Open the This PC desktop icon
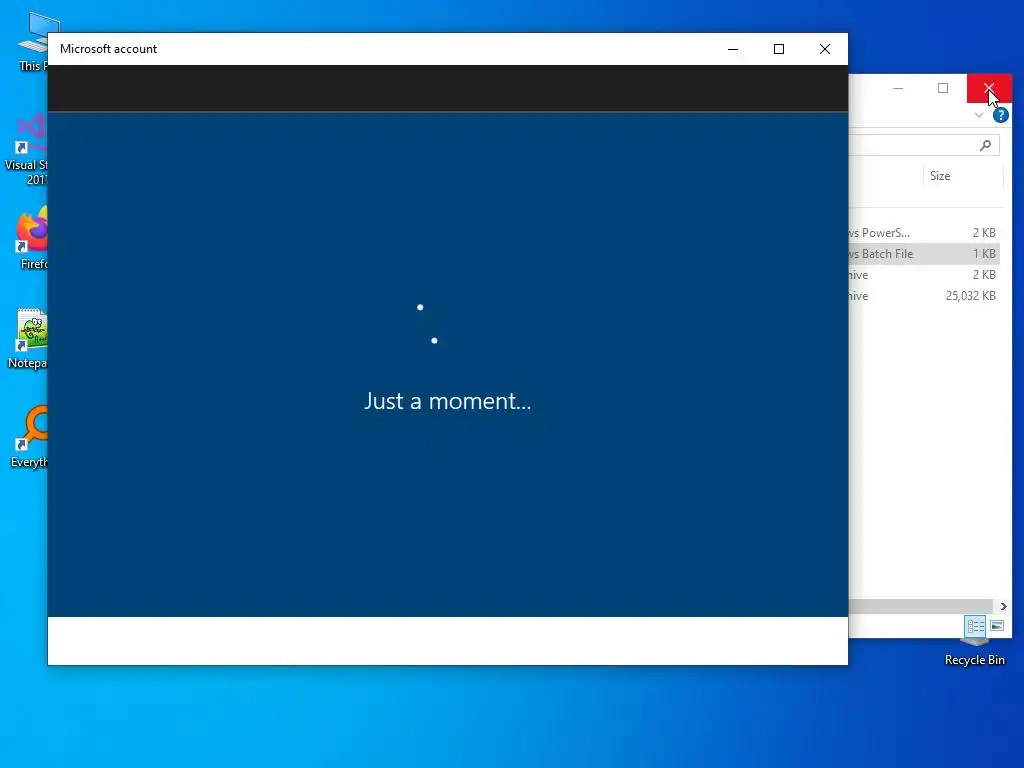 (34, 40)
